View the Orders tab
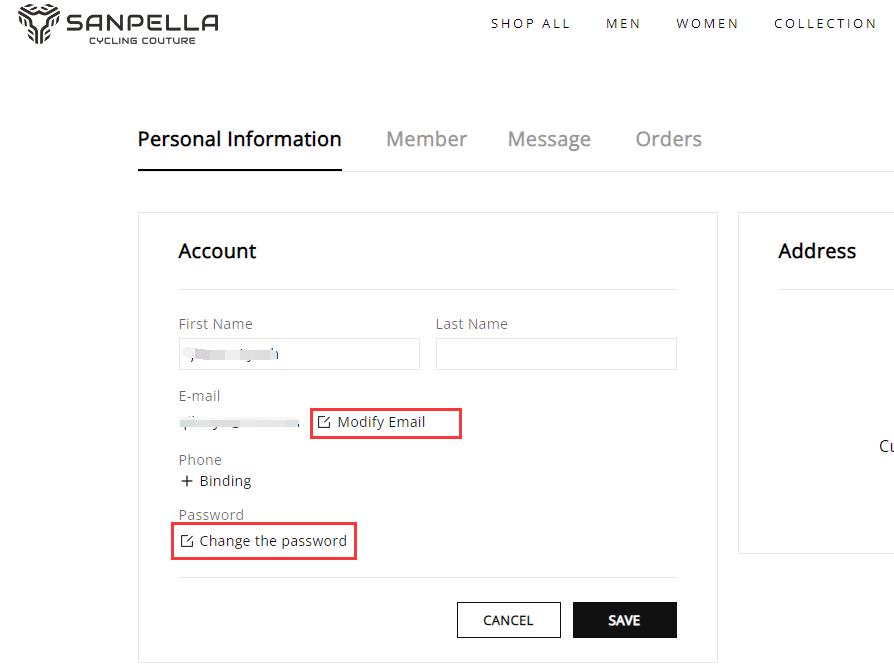This screenshot has width=894, height=668. tap(668, 140)
